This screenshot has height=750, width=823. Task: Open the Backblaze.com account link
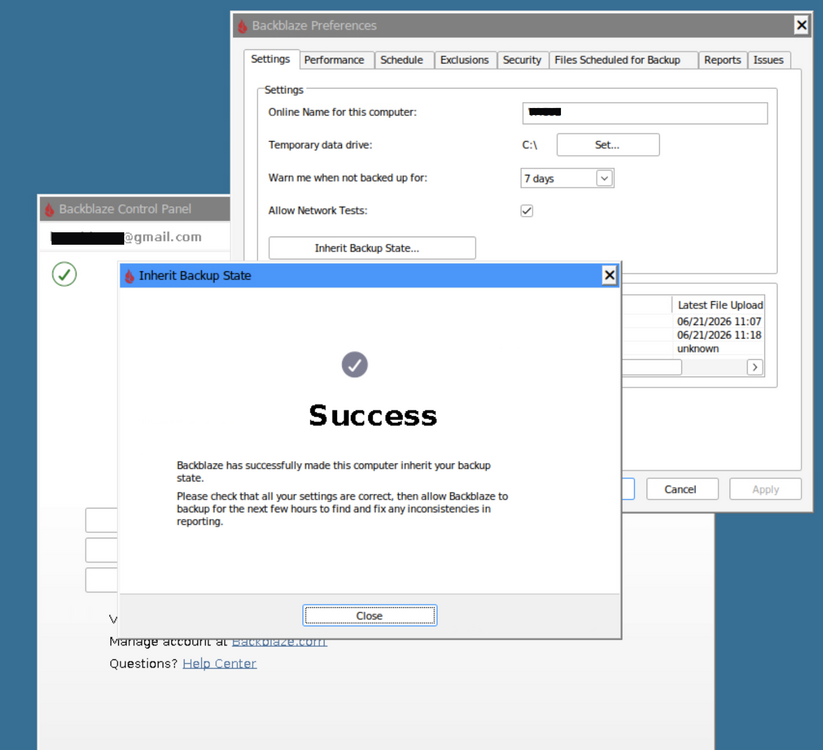[279, 641]
